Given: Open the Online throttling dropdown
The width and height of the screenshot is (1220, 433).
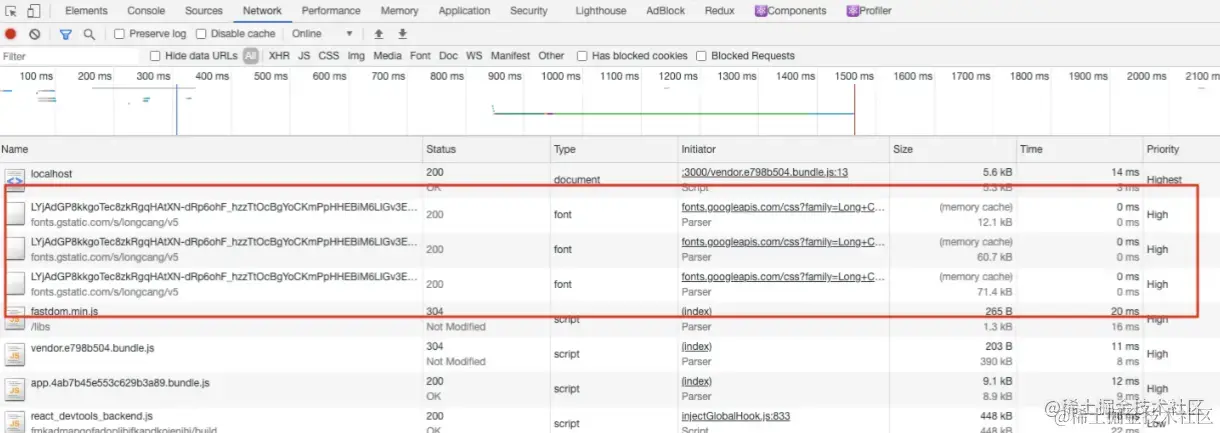Looking at the screenshot, I should (x=324, y=34).
